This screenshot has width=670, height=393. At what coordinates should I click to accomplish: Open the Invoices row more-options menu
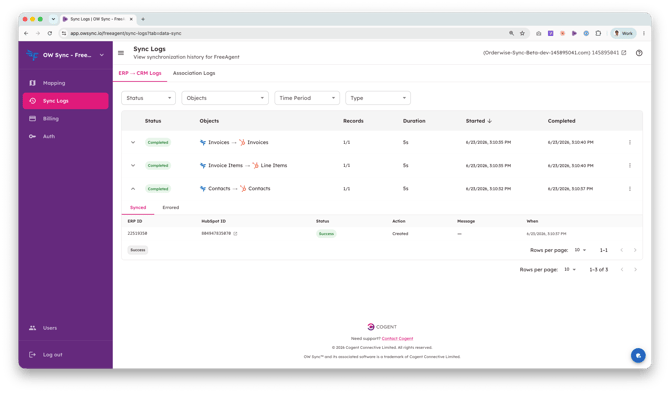[629, 142]
